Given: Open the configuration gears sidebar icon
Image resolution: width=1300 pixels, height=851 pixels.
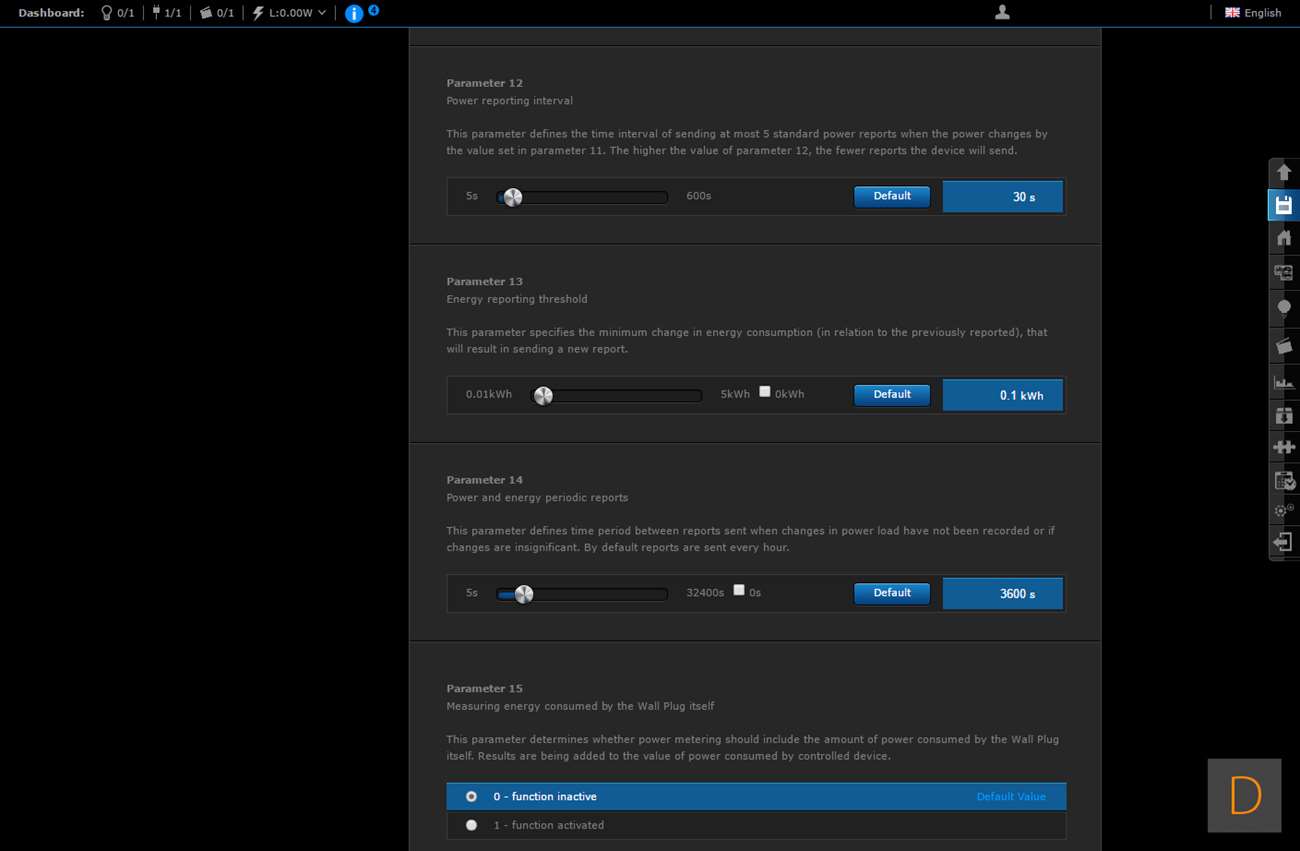Looking at the screenshot, I should (x=1284, y=510).
